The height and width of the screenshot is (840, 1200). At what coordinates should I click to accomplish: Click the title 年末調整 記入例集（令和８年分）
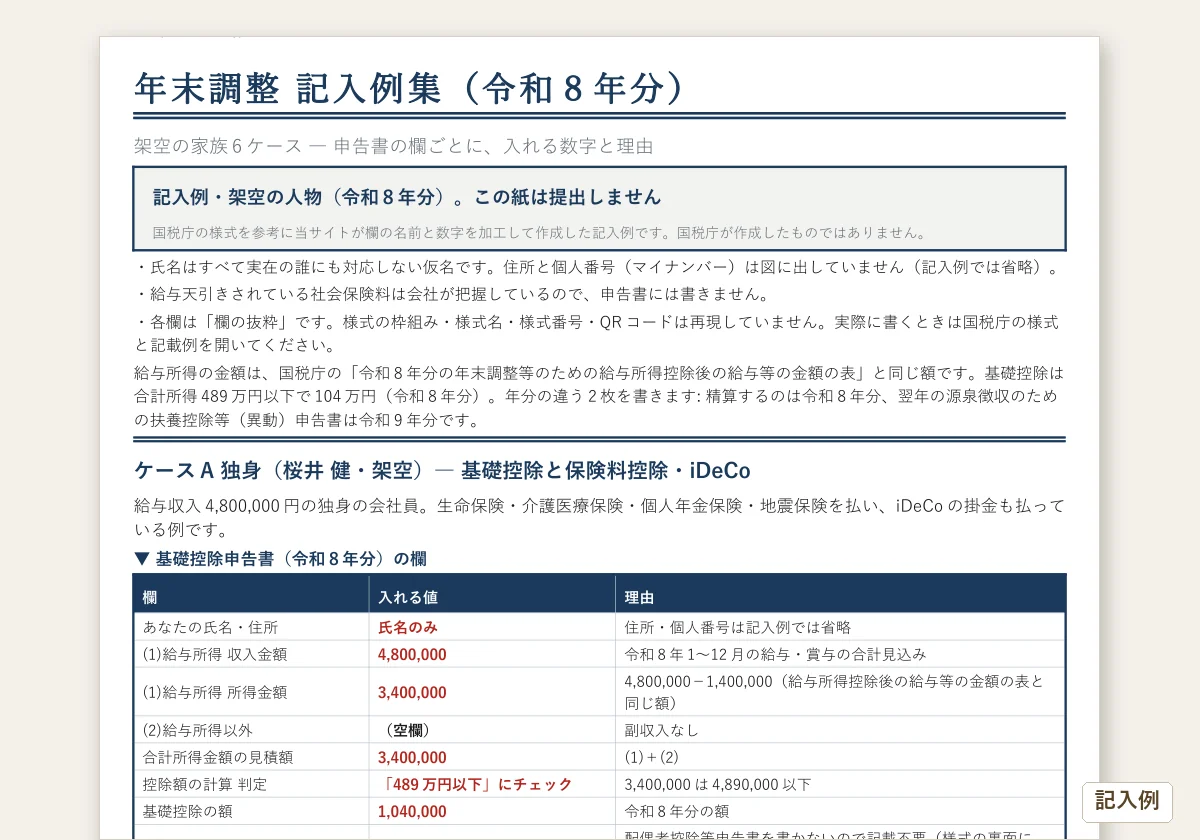(412, 89)
